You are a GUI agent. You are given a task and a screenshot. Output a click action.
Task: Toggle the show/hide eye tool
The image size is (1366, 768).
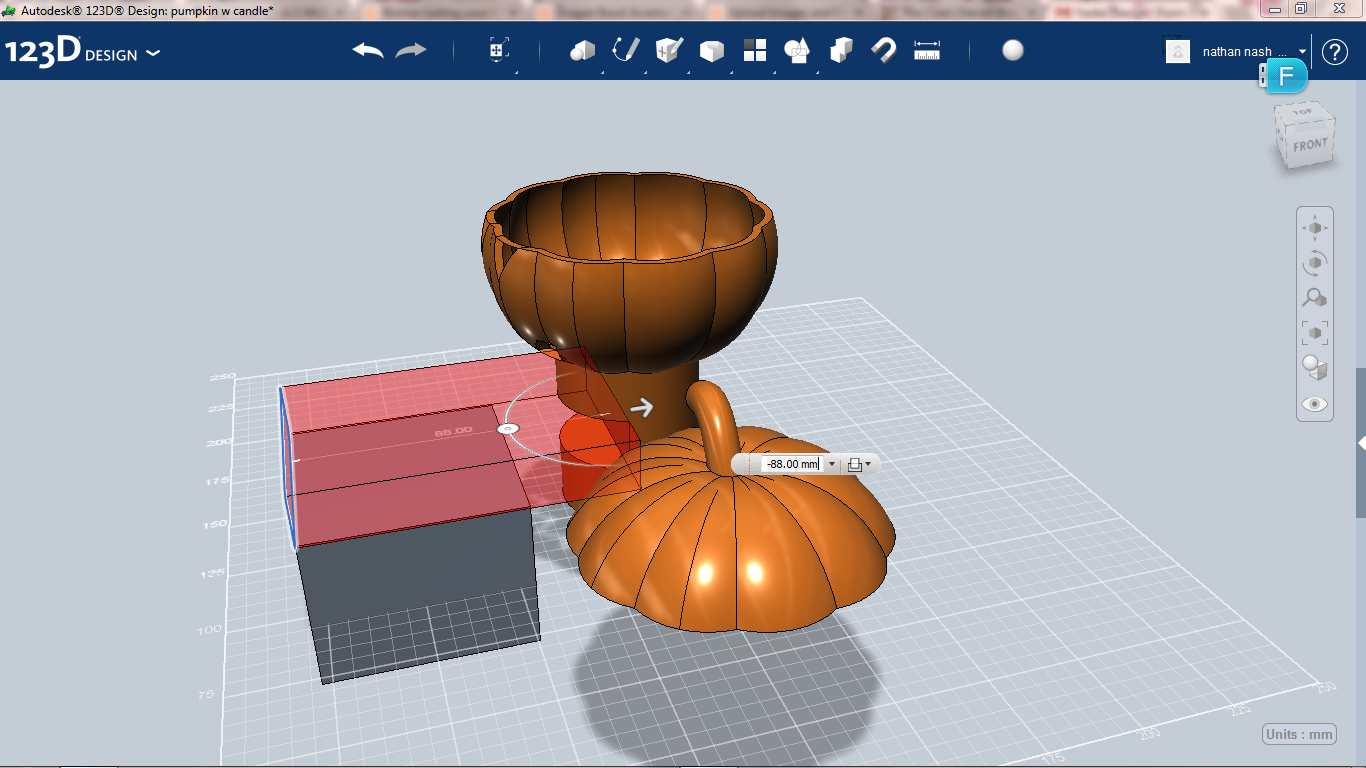click(1315, 404)
